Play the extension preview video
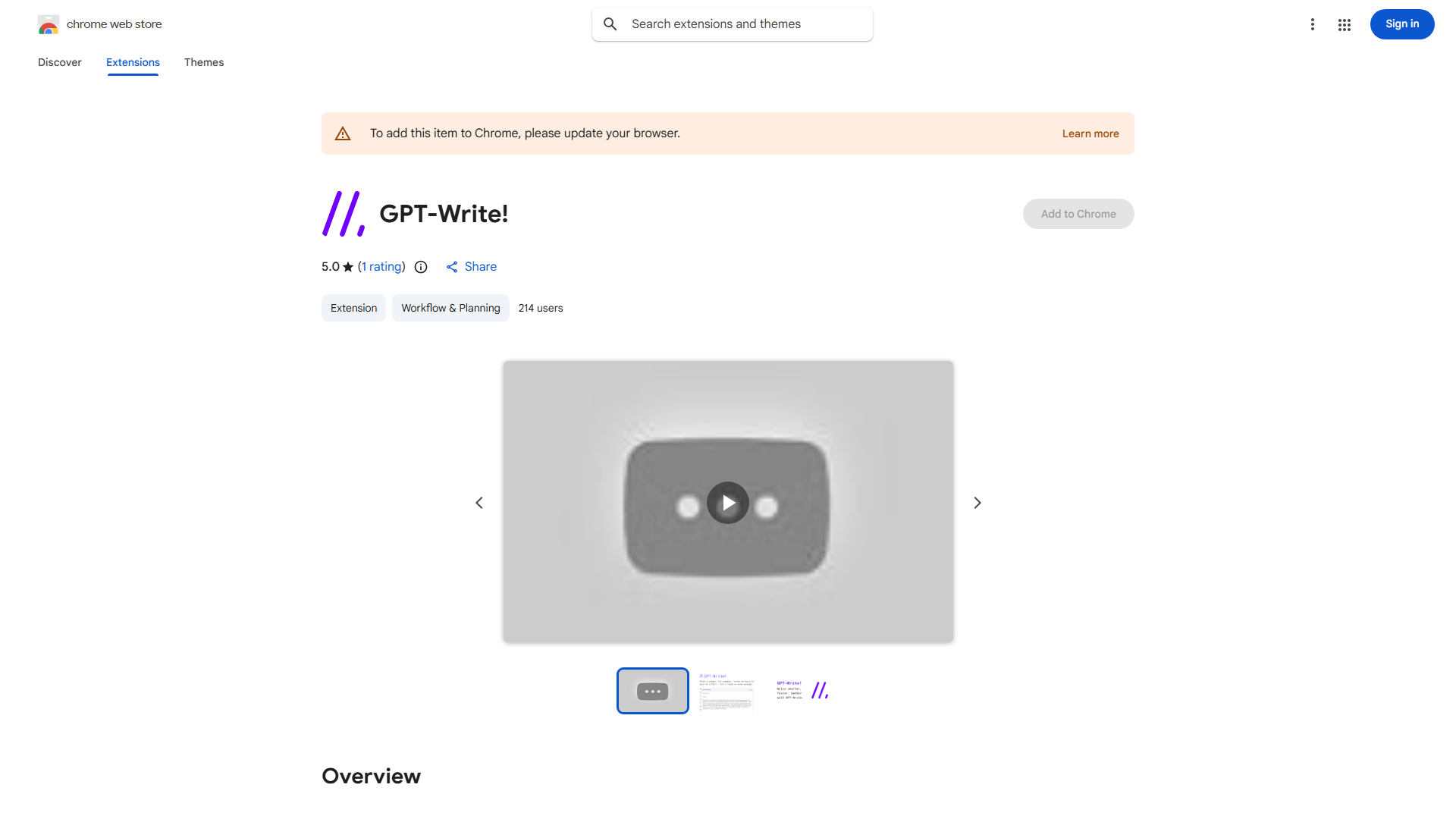Image resolution: width=1456 pixels, height=819 pixels. [x=728, y=503]
